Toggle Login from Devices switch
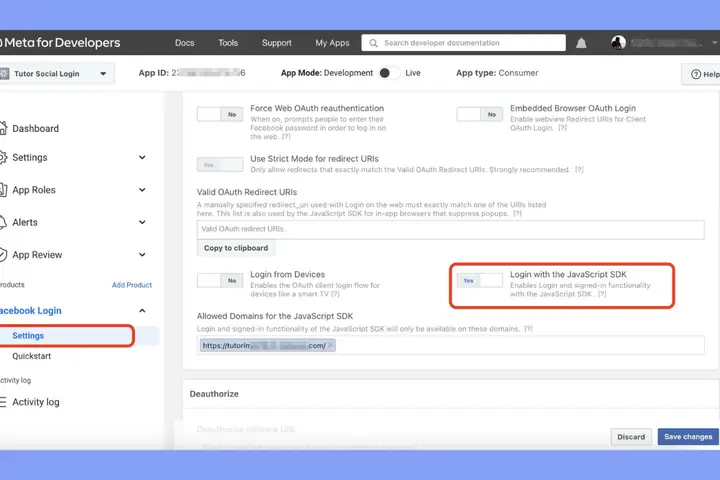 coord(220,281)
